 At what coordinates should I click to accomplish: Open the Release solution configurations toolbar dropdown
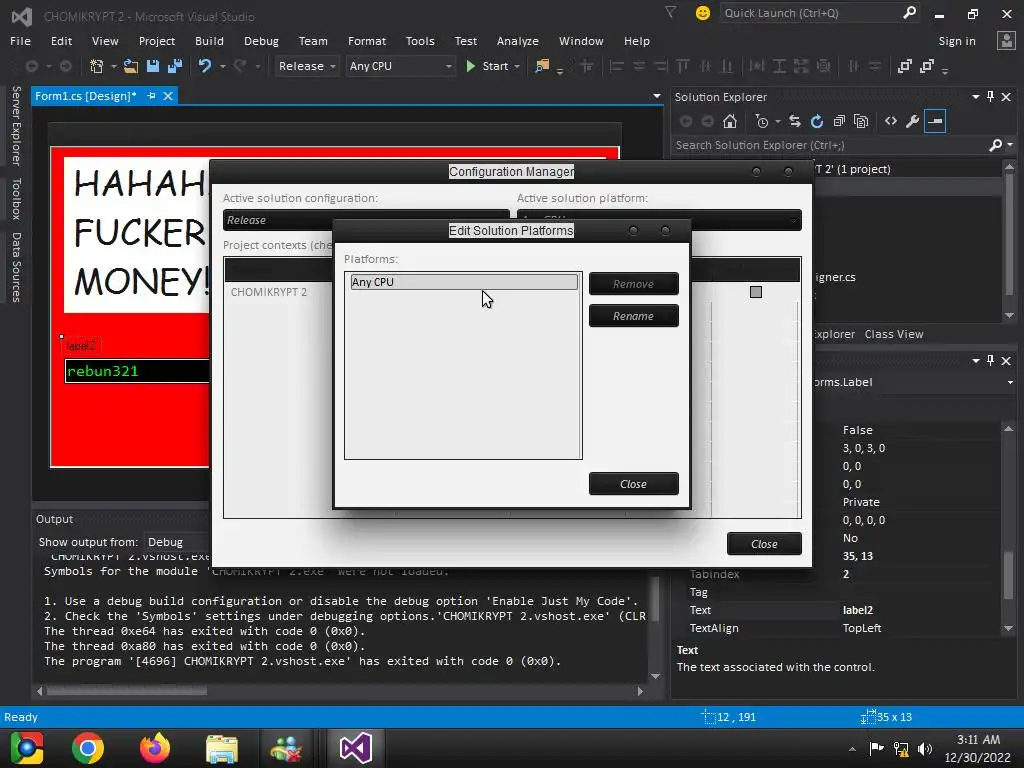click(x=306, y=66)
